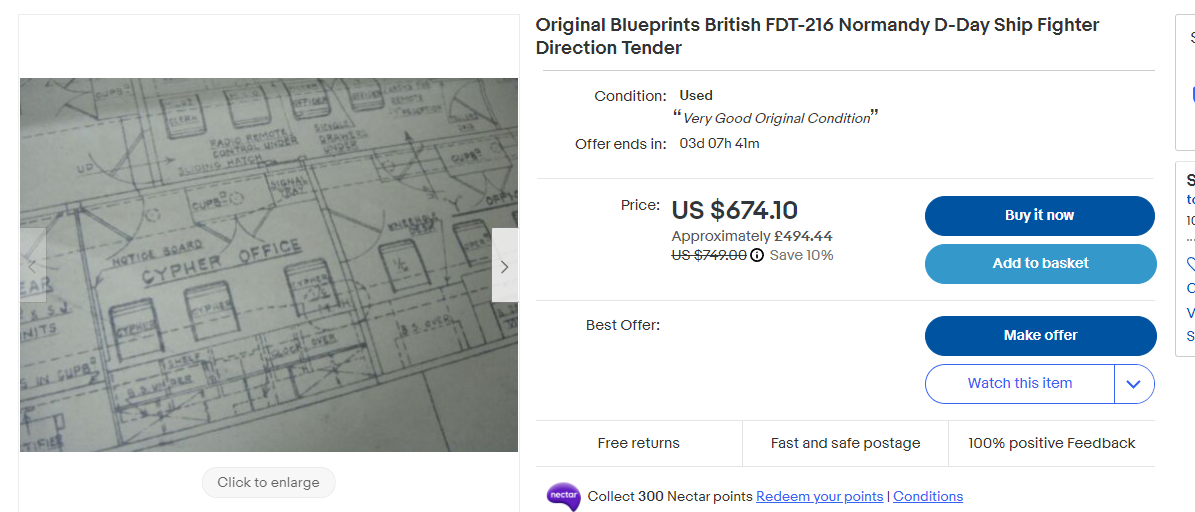The height and width of the screenshot is (512, 1195).
Task: Select the Free returns info
Action: 638,443
